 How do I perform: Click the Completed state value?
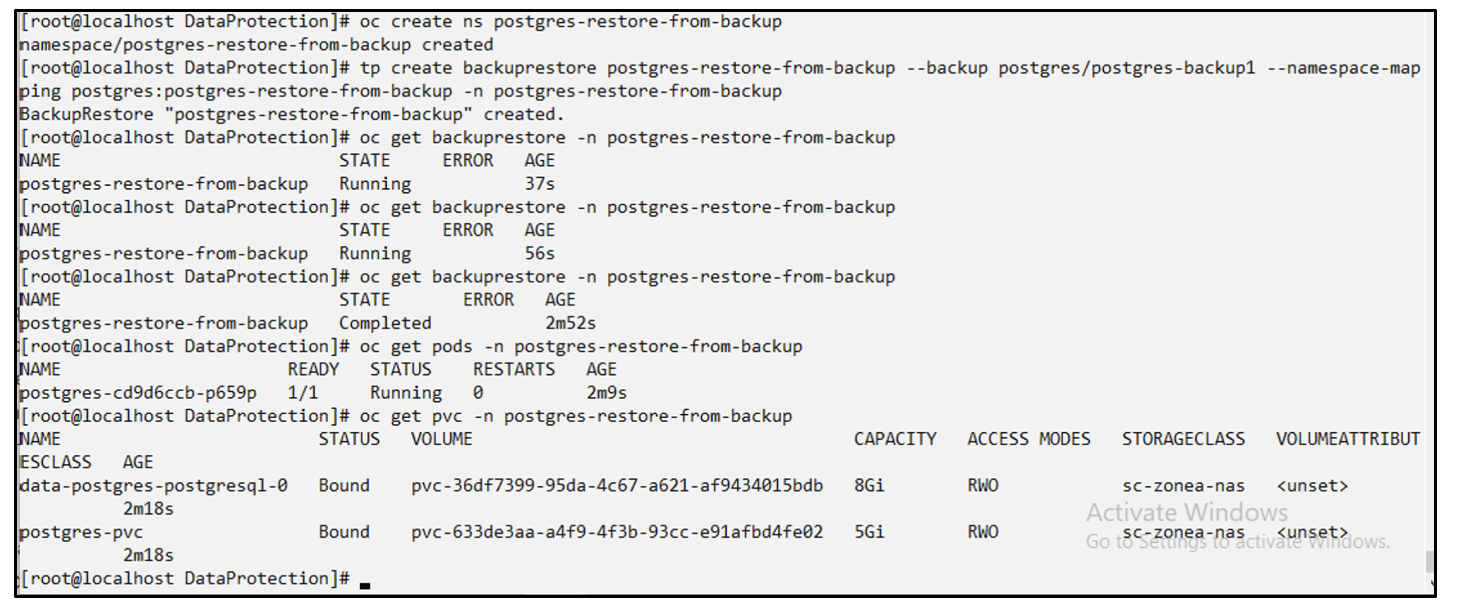point(385,323)
